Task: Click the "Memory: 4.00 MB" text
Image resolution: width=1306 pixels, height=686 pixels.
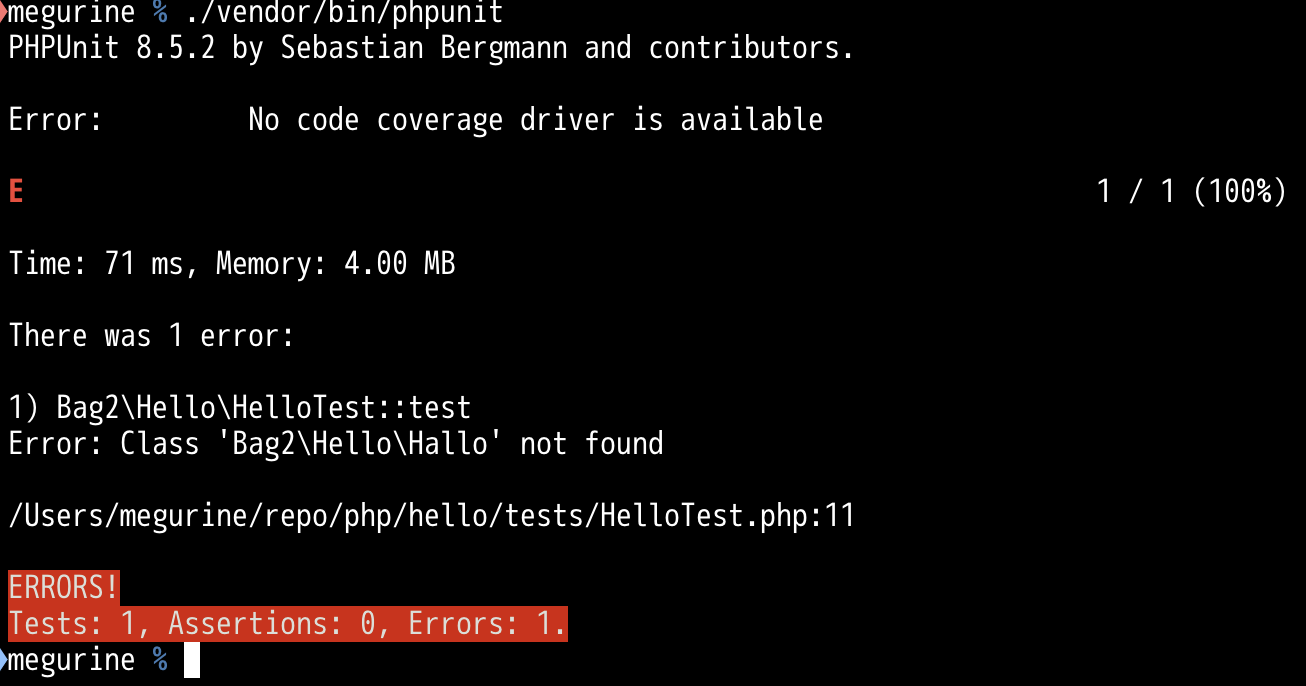Action: (335, 264)
